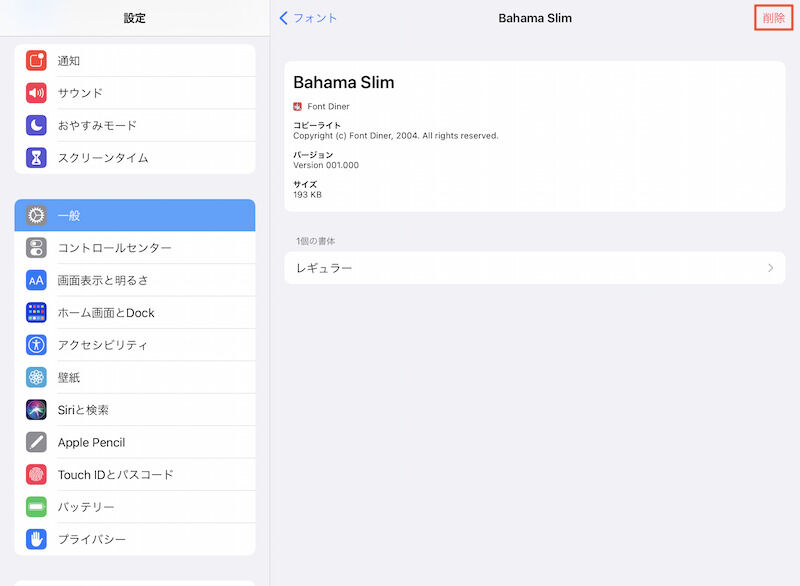Tap the 1個の書体 section header

point(315,241)
